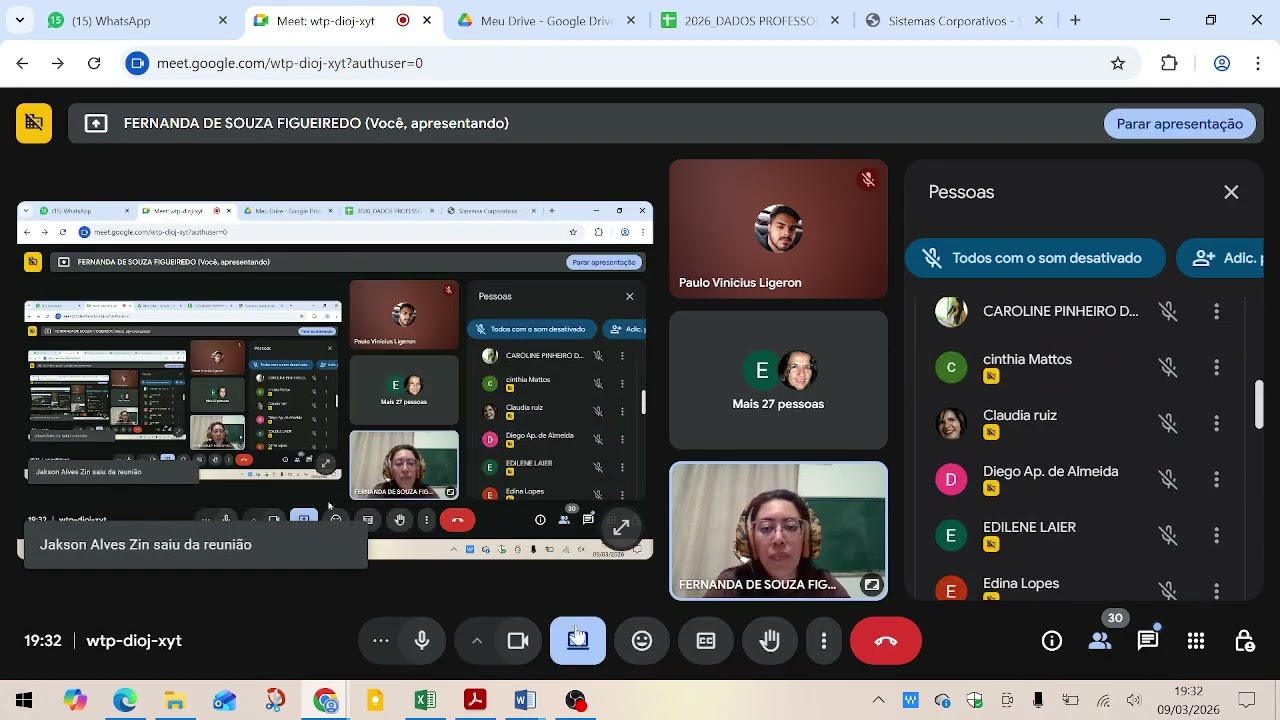
Task: Mute EDILENE LAIER microphone icon
Action: tap(1168, 536)
